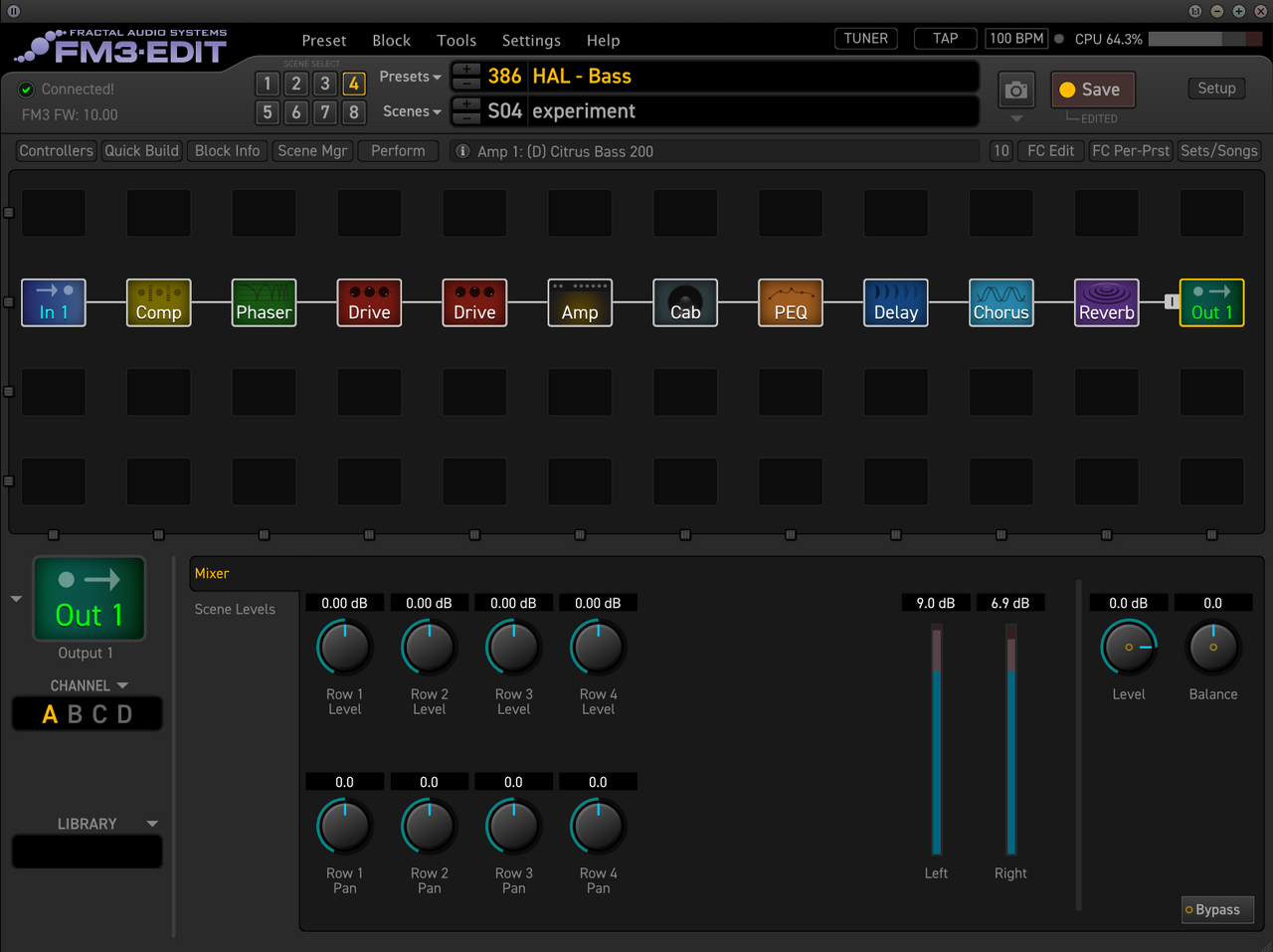
Task: Select channel B
Action: click(x=75, y=714)
